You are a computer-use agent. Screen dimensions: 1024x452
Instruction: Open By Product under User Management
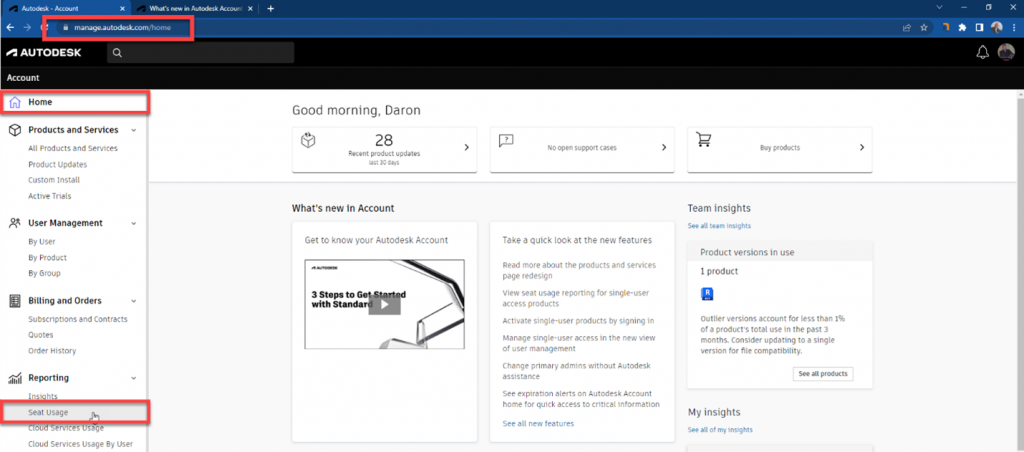click(x=48, y=258)
